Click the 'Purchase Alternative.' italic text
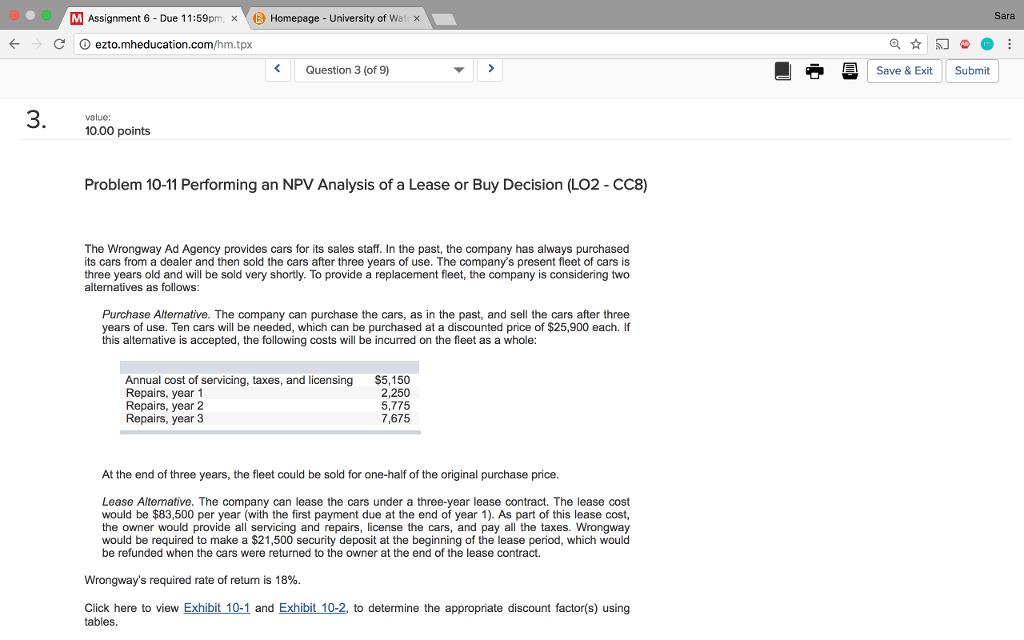Image resolution: width=1024 pixels, height=640 pixels. tap(155, 315)
